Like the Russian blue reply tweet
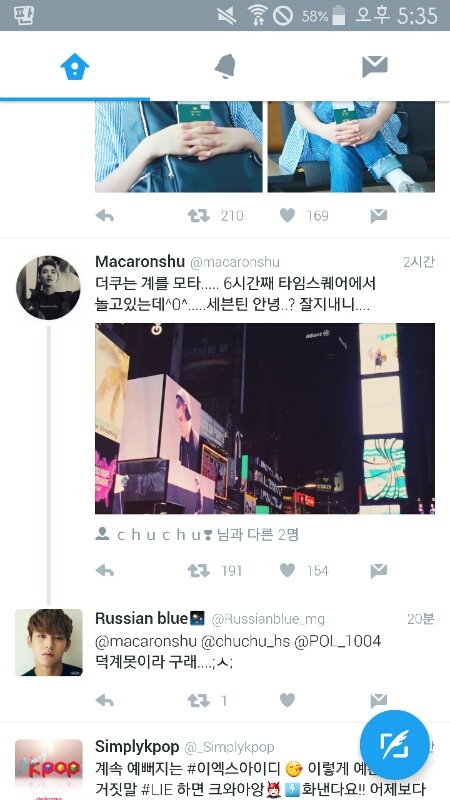The image size is (450, 800). coord(287,700)
